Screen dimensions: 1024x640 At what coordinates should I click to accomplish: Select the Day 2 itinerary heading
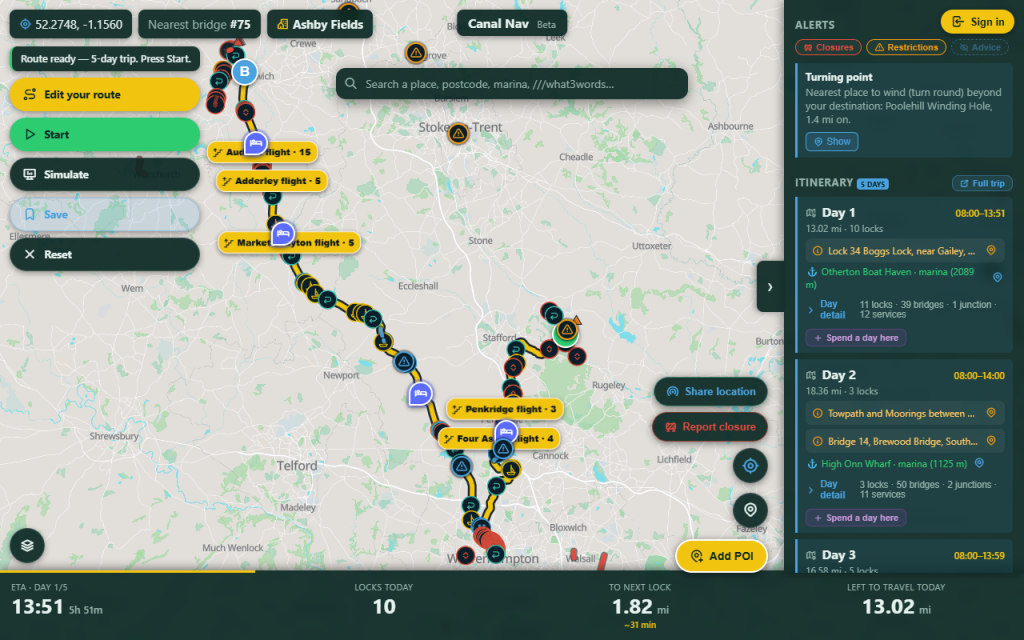point(839,376)
